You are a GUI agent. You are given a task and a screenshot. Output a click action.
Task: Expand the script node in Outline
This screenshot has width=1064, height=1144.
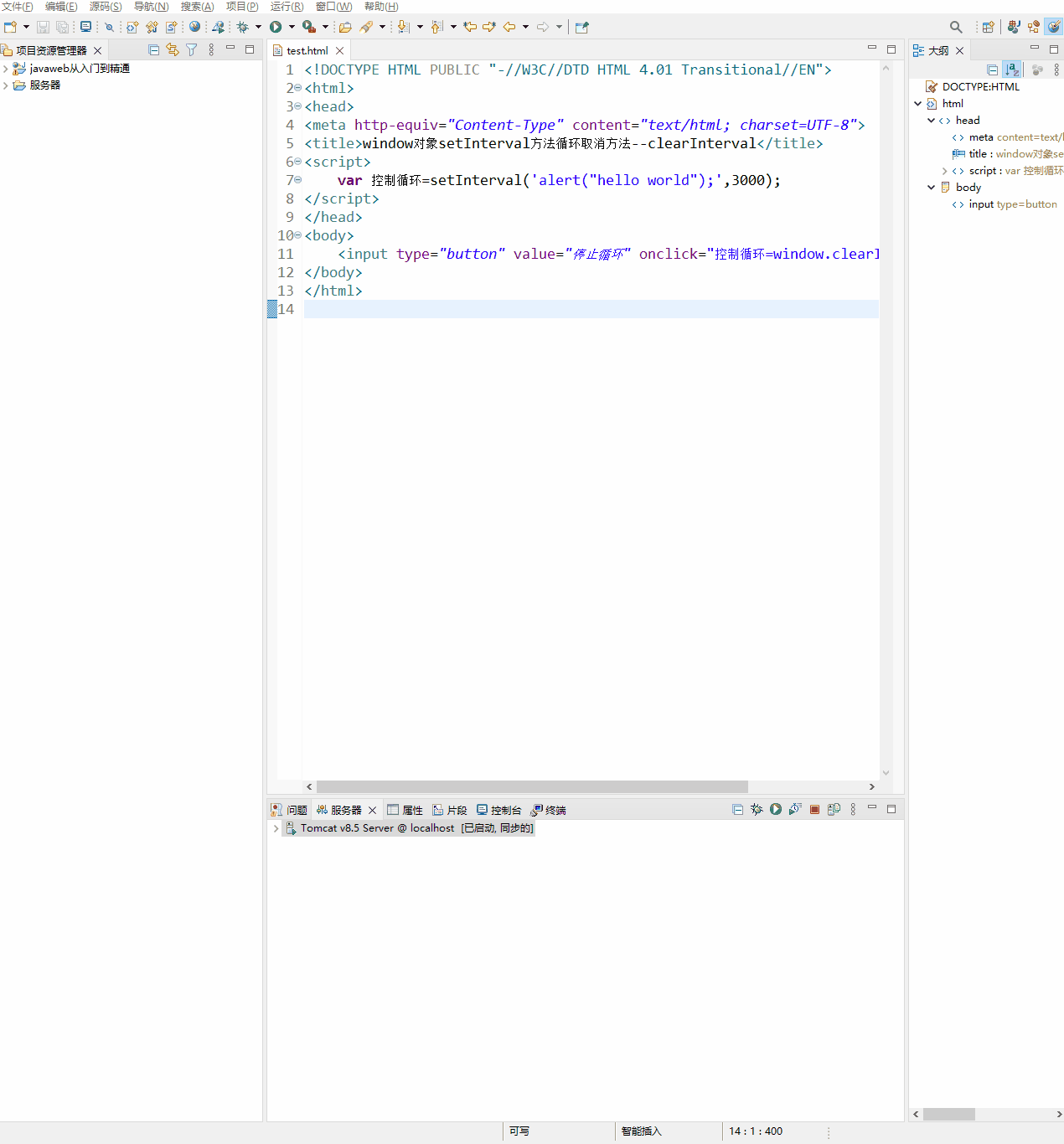[x=945, y=171]
